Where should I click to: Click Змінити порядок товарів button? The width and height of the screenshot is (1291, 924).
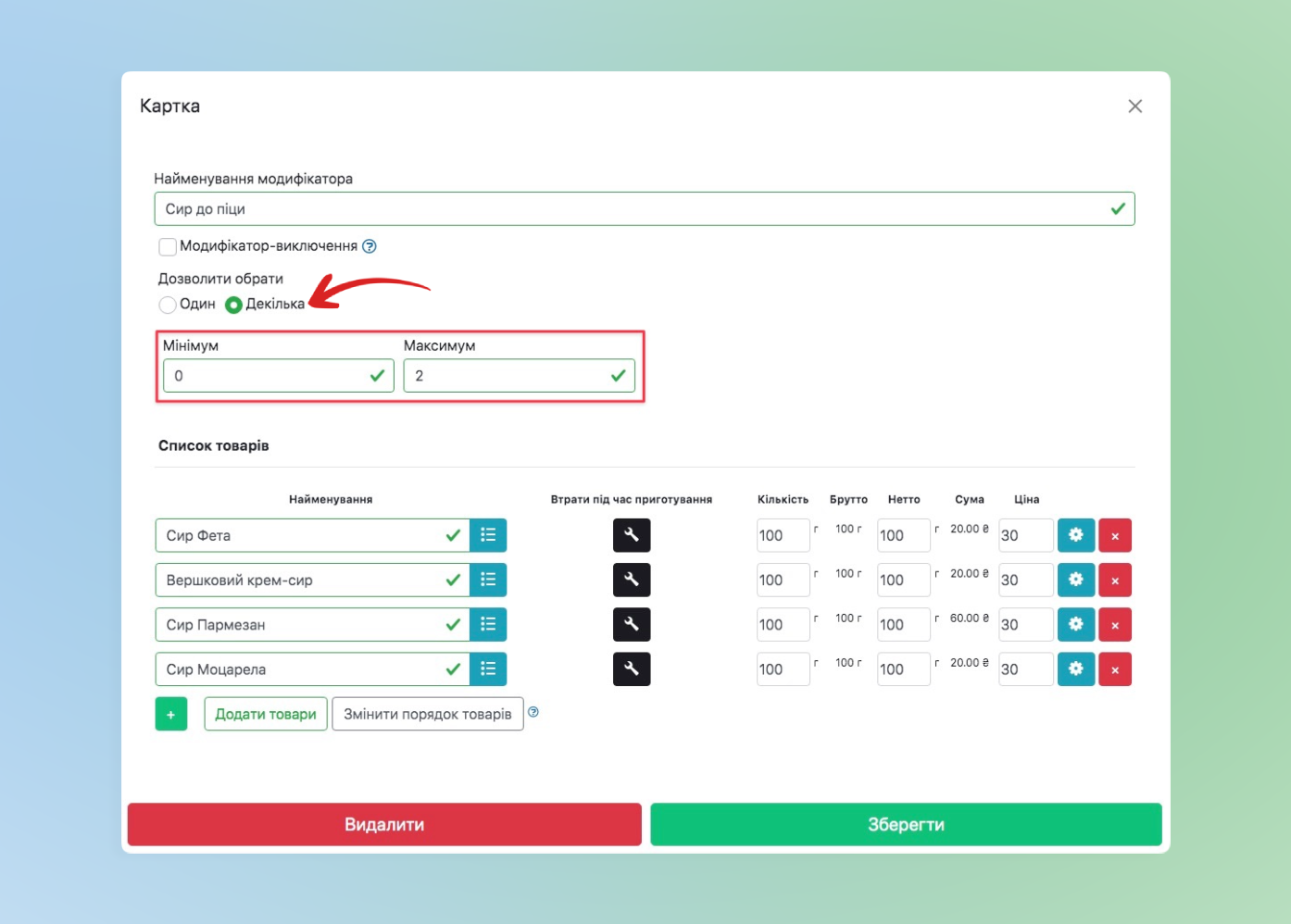427,714
